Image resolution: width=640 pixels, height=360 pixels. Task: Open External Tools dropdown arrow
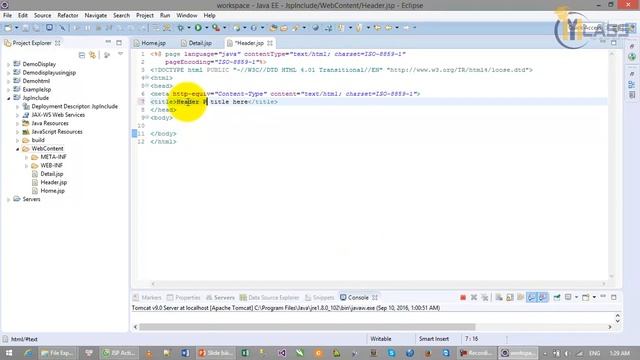coord(224,28)
